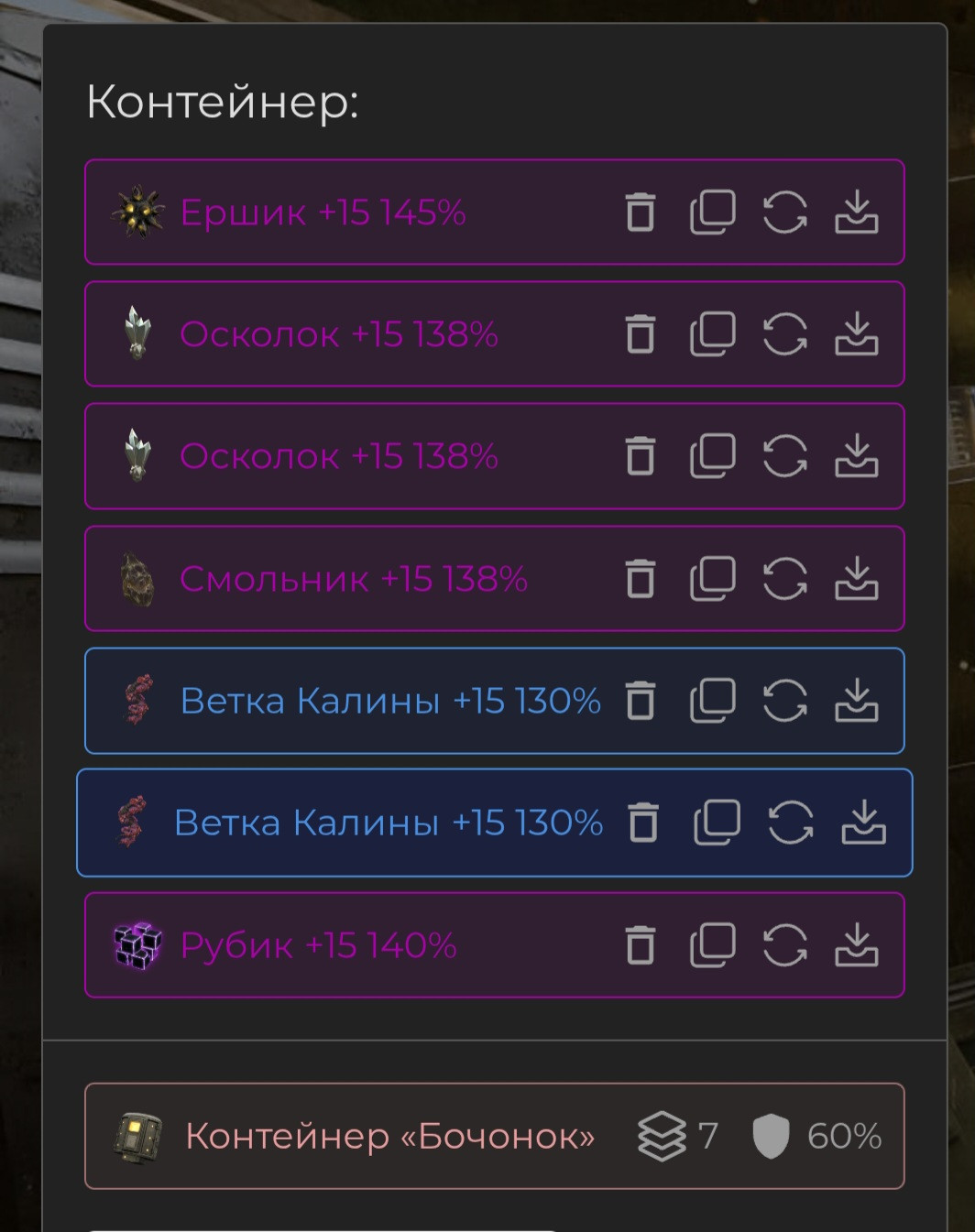Image resolution: width=975 pixels, height=1232 pixels.
Task: Duplicate the Ершик artifact with copy icon
Action: [713, 213]
